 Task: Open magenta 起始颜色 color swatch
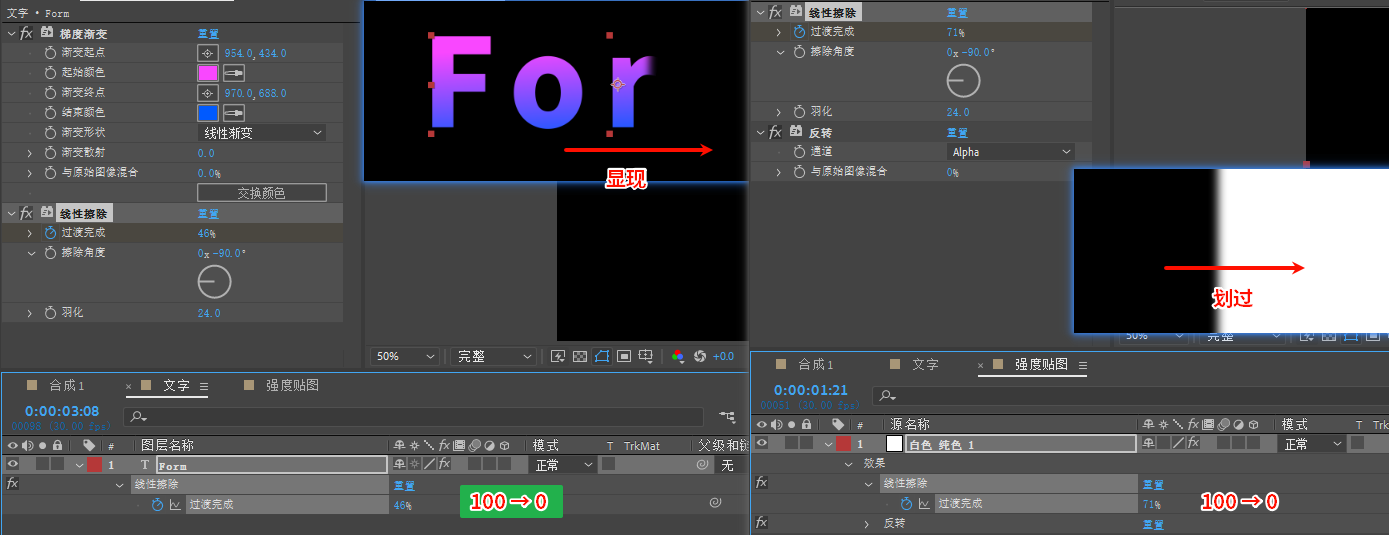click(208, 73)
